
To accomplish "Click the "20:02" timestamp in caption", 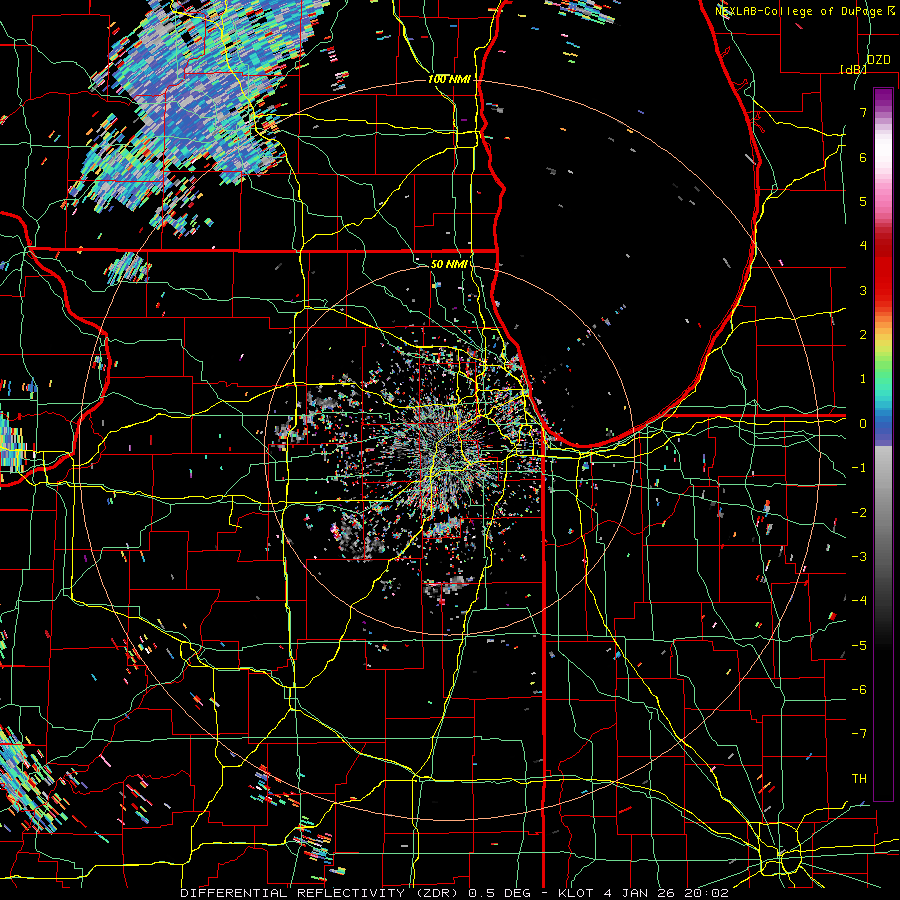I will pos(707,893).
